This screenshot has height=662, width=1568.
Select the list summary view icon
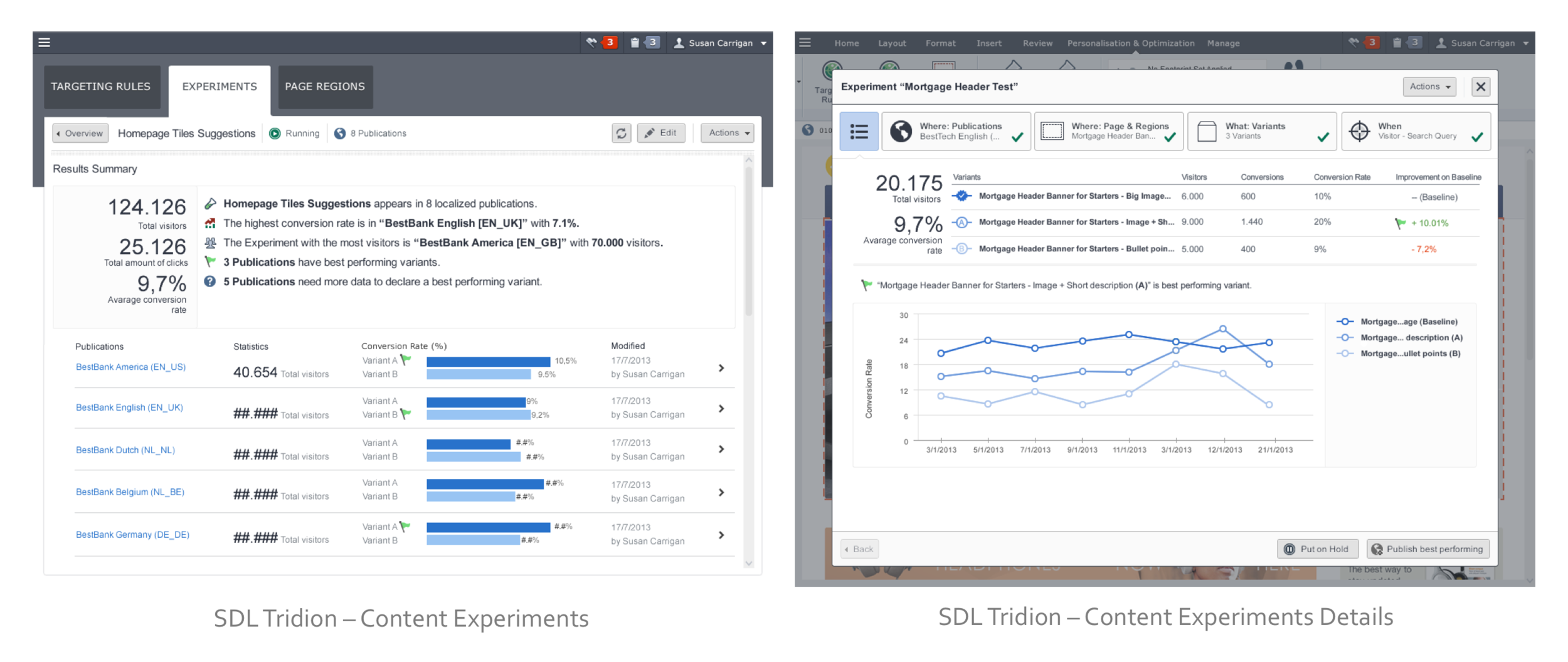coord(859,131)
